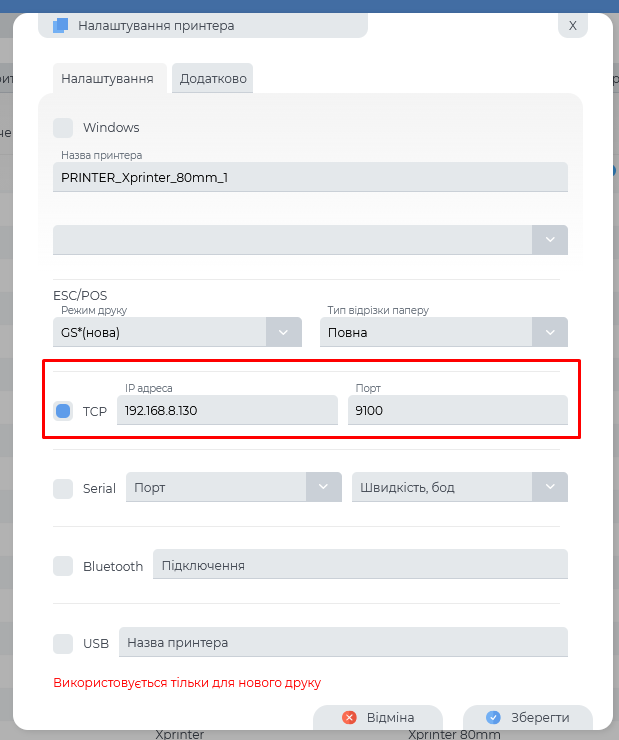Switch to the Додатково tab
The height and width of the screenshot is (740, 619).
pos(212,79)
